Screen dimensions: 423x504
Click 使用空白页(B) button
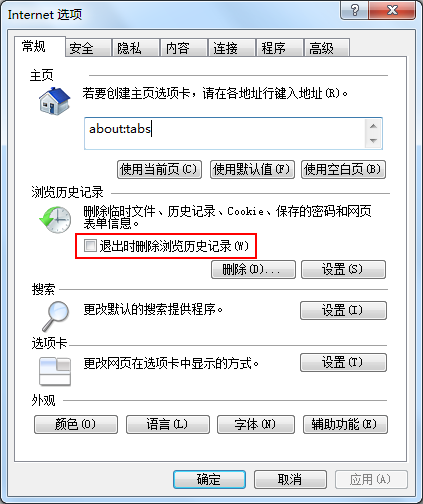(x=343, y=170)
